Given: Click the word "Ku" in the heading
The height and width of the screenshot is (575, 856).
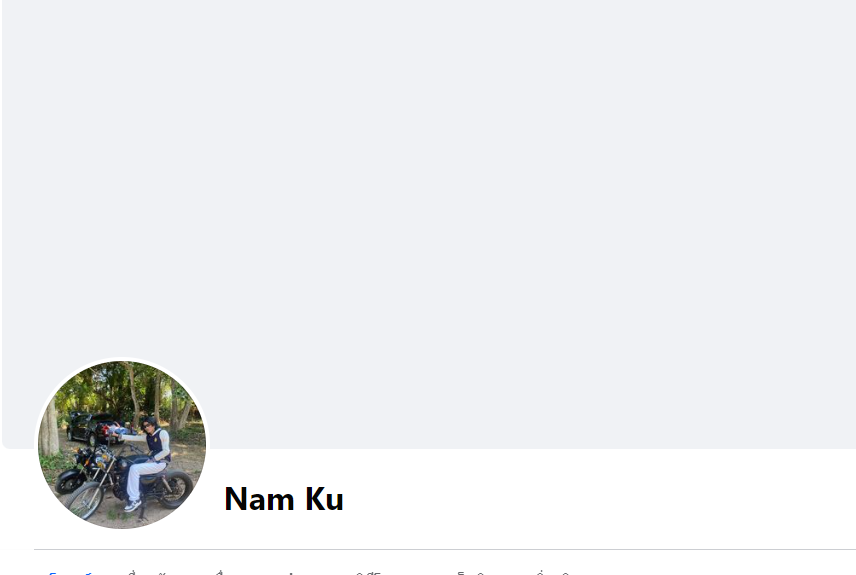Looking at the screenshot, I should click(324, 499).
